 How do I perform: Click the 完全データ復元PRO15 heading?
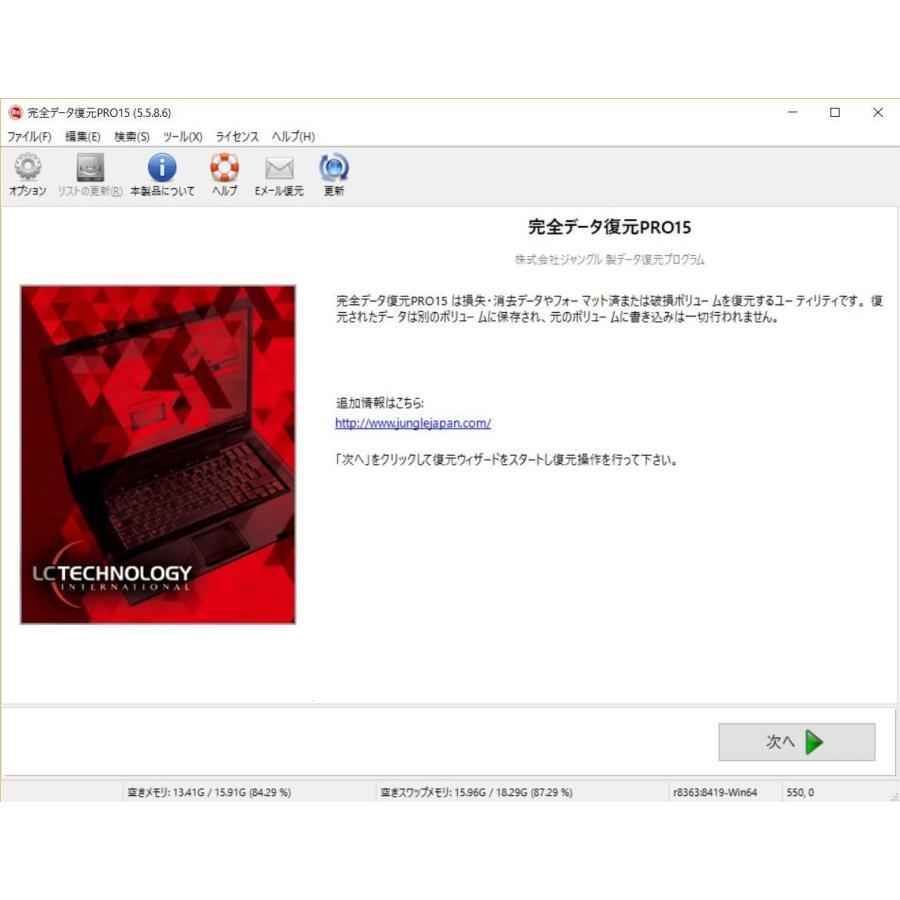(610, 227)
